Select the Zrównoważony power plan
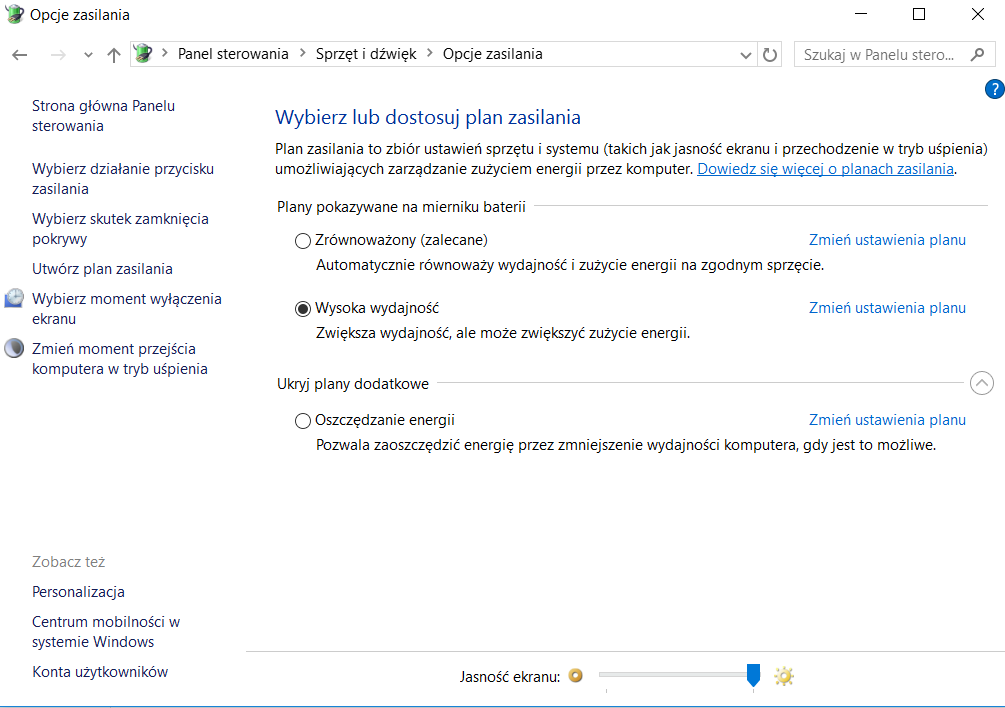 tap(302, 240)
